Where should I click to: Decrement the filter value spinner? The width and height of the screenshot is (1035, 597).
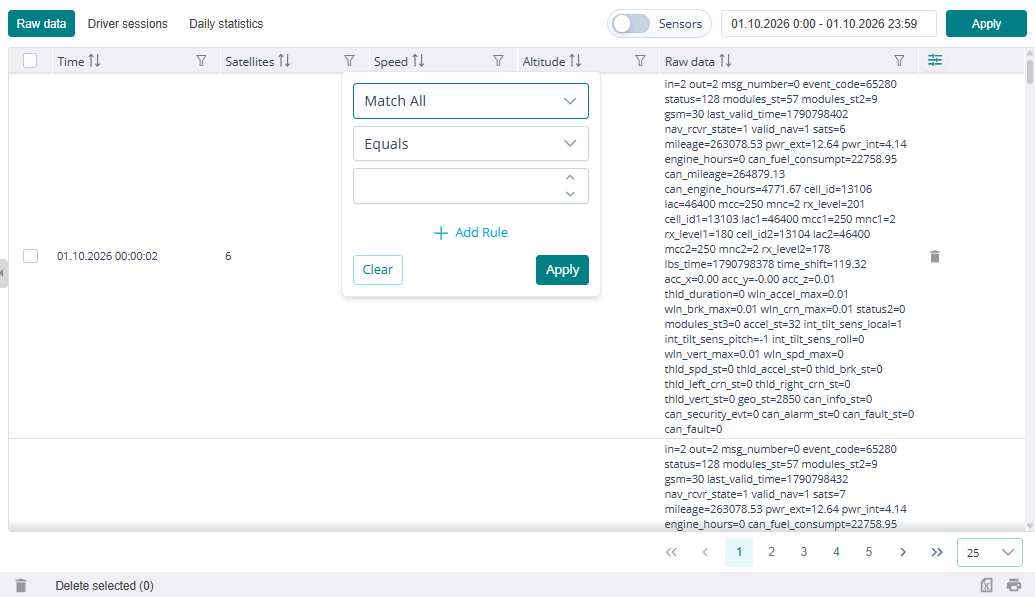click(570, 194)
